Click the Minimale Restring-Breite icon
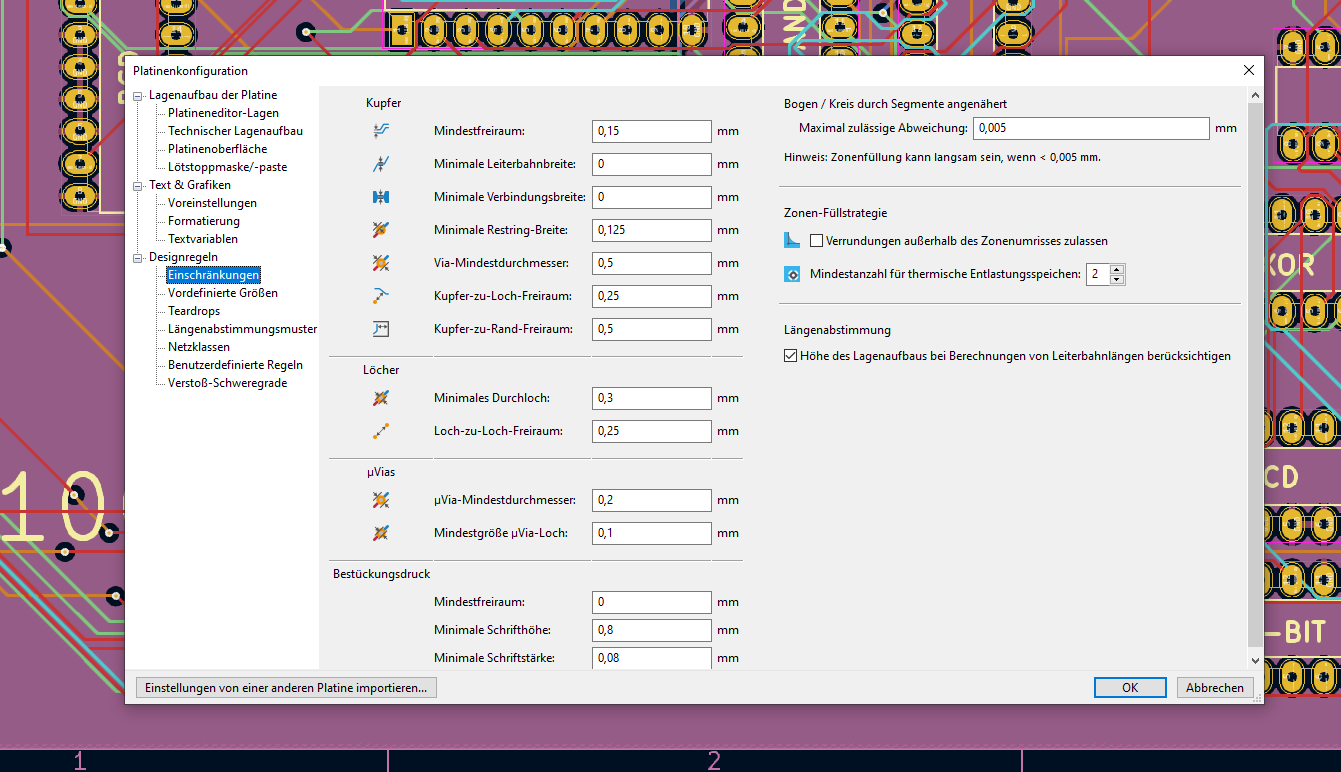Screen dimensions: 1341x772 380,230
